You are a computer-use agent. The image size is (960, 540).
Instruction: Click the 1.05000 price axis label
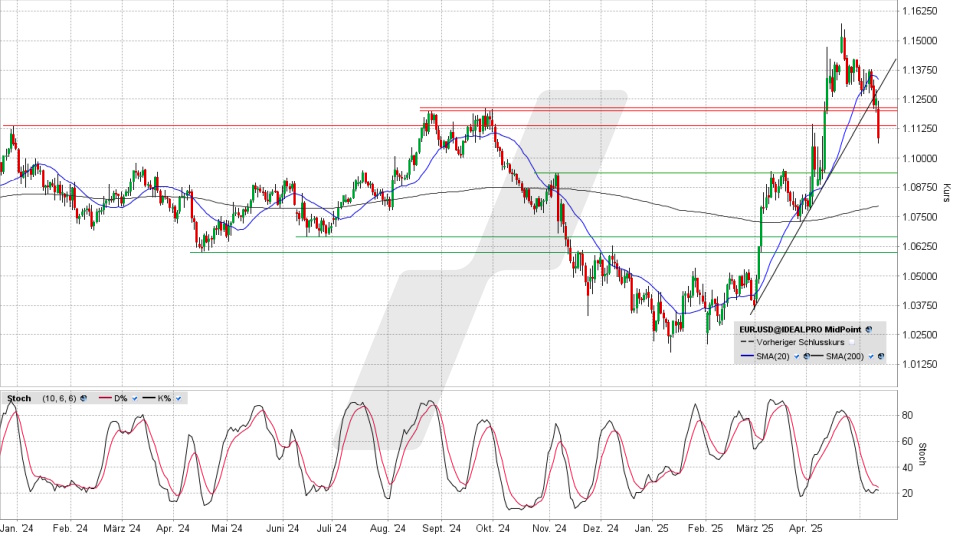coord(919,276)
